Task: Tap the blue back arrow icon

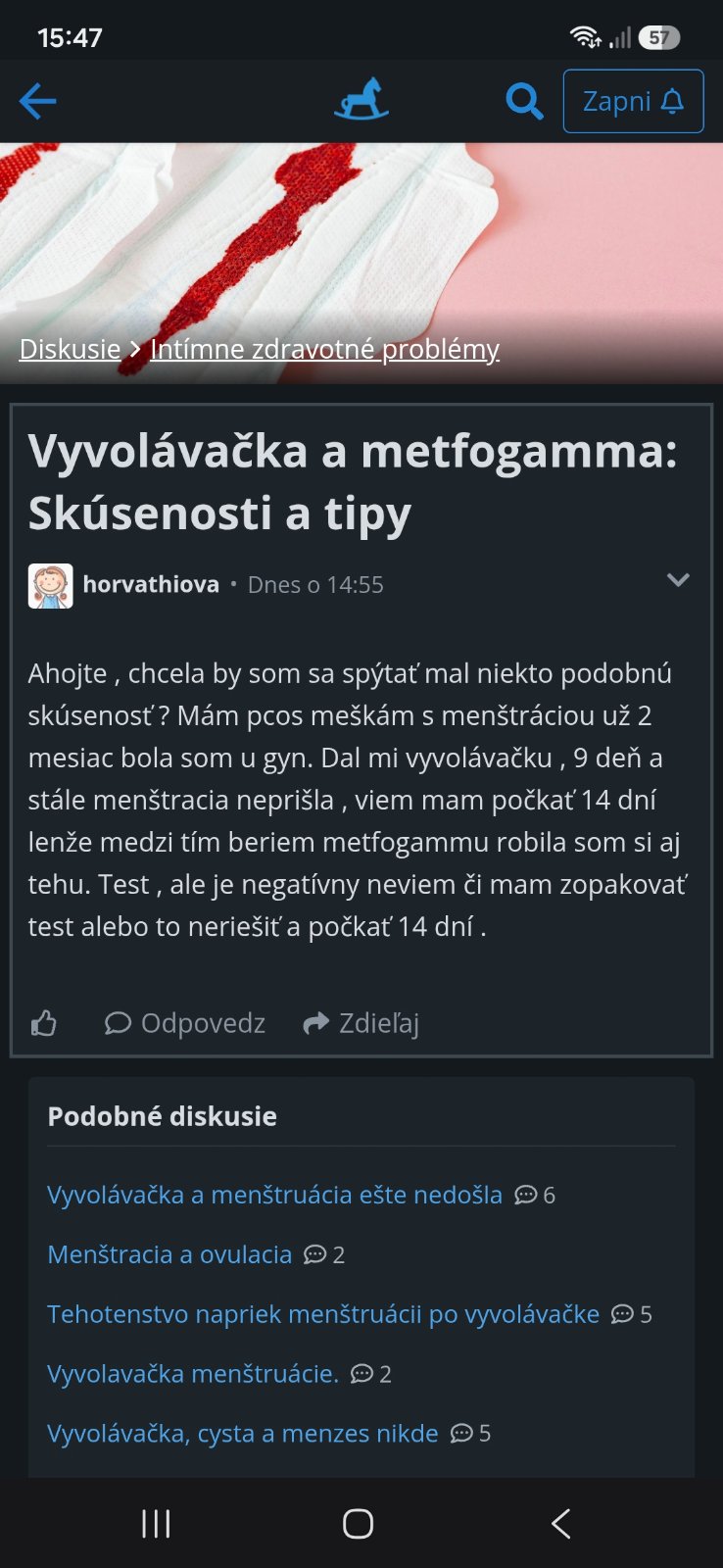Action: click(x=37, y=101)
